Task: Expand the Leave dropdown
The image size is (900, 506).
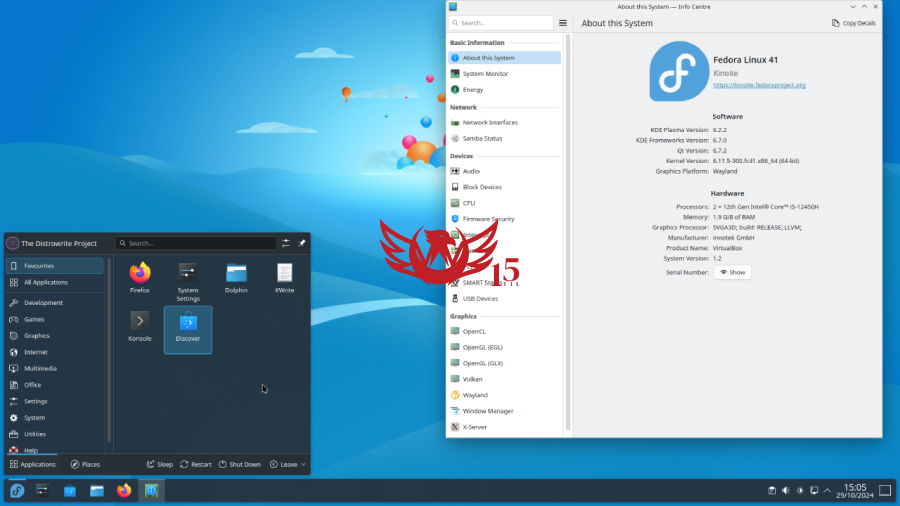Action: [x=288, y=464]
